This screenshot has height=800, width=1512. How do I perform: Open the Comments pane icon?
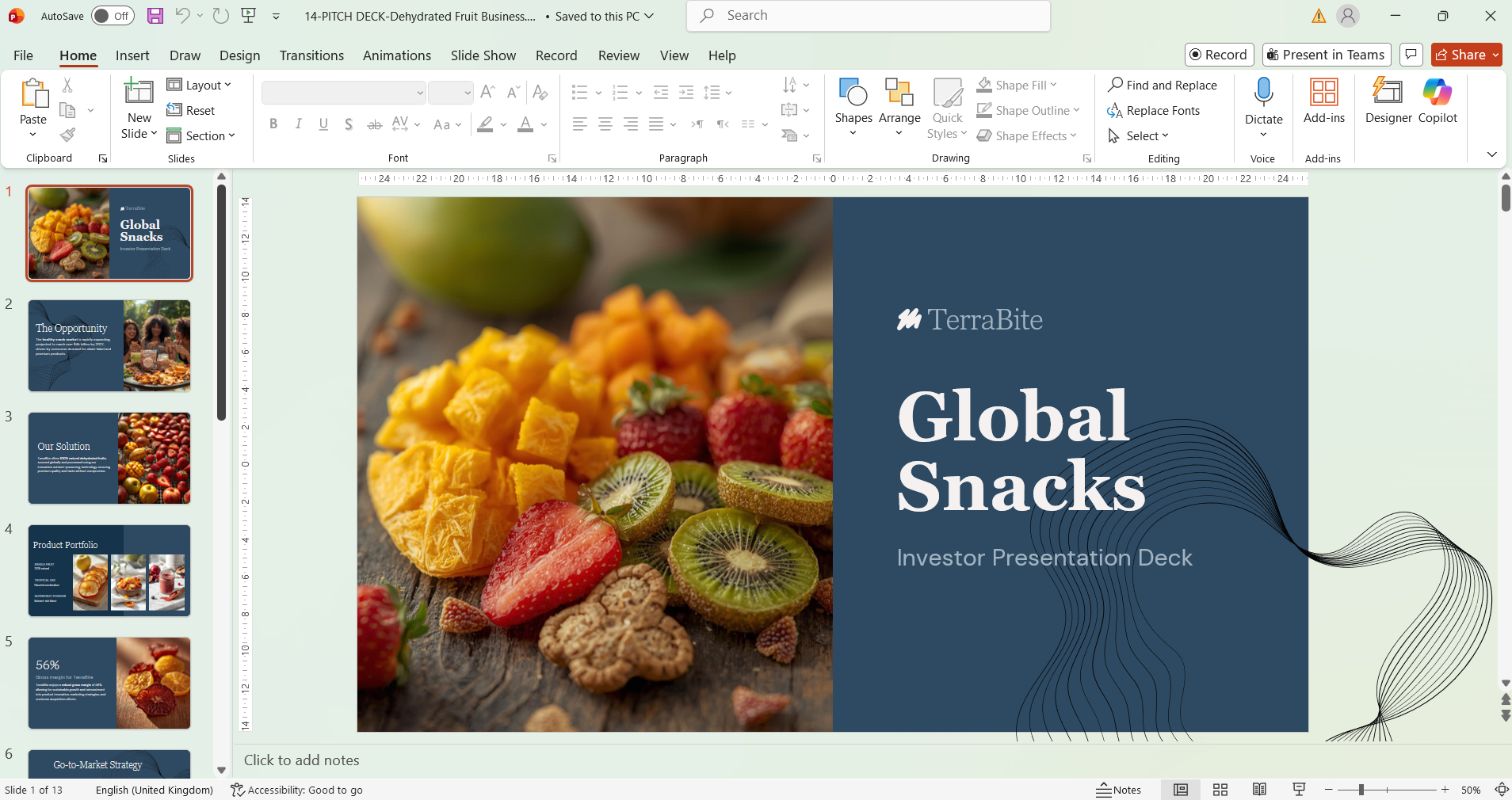point(1411,55)
